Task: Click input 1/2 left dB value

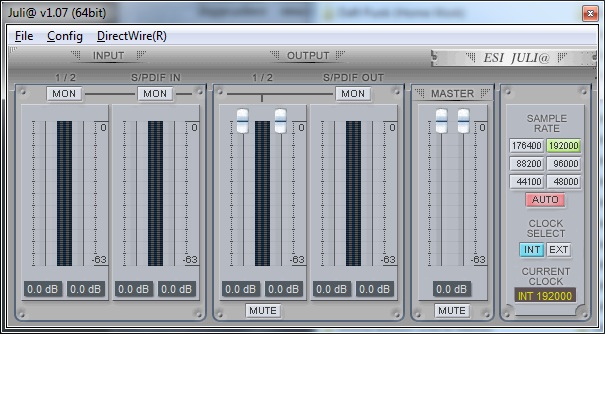Action: pos(42,289)
